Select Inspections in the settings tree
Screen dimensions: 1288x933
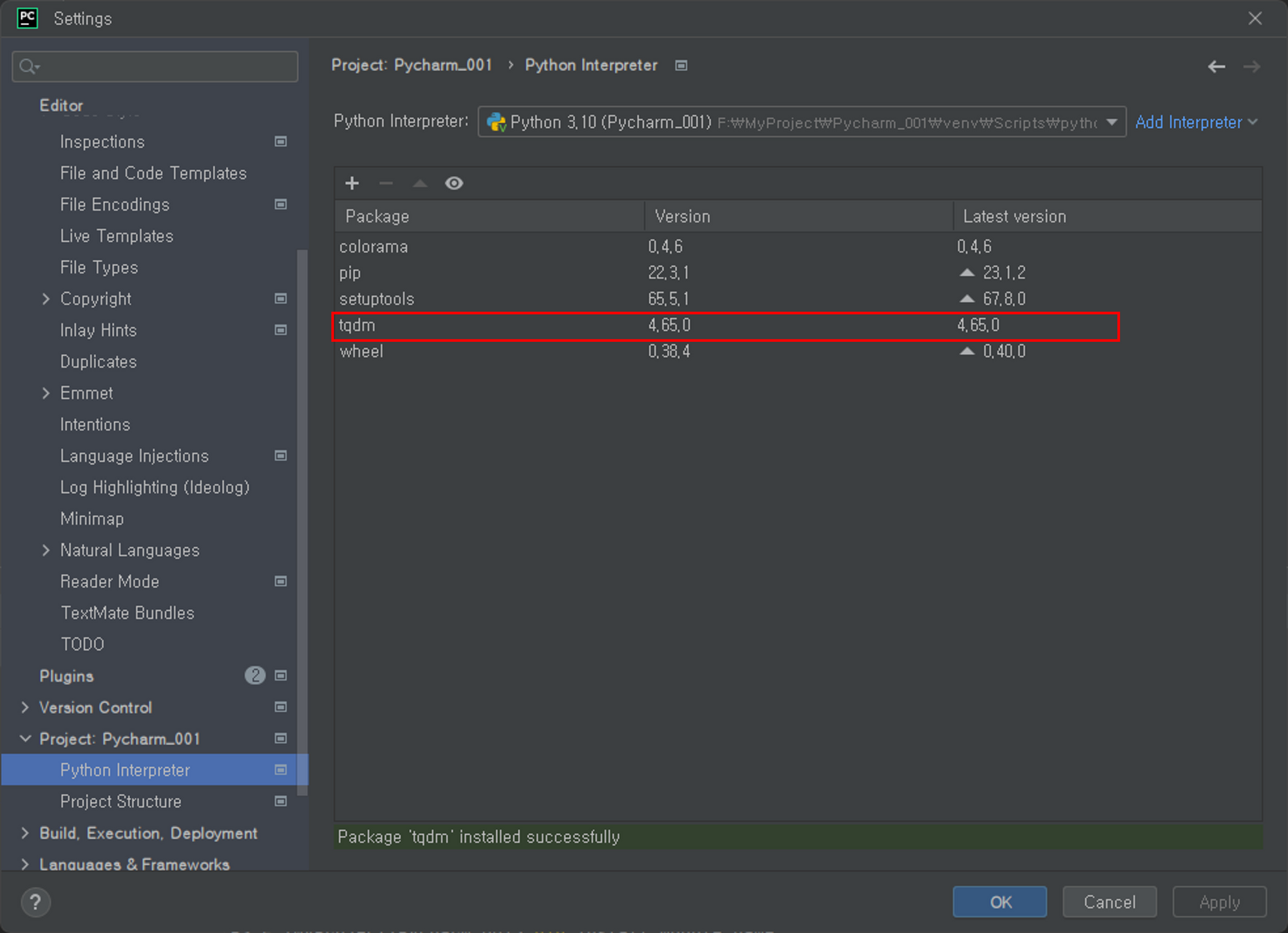(102, 142)
